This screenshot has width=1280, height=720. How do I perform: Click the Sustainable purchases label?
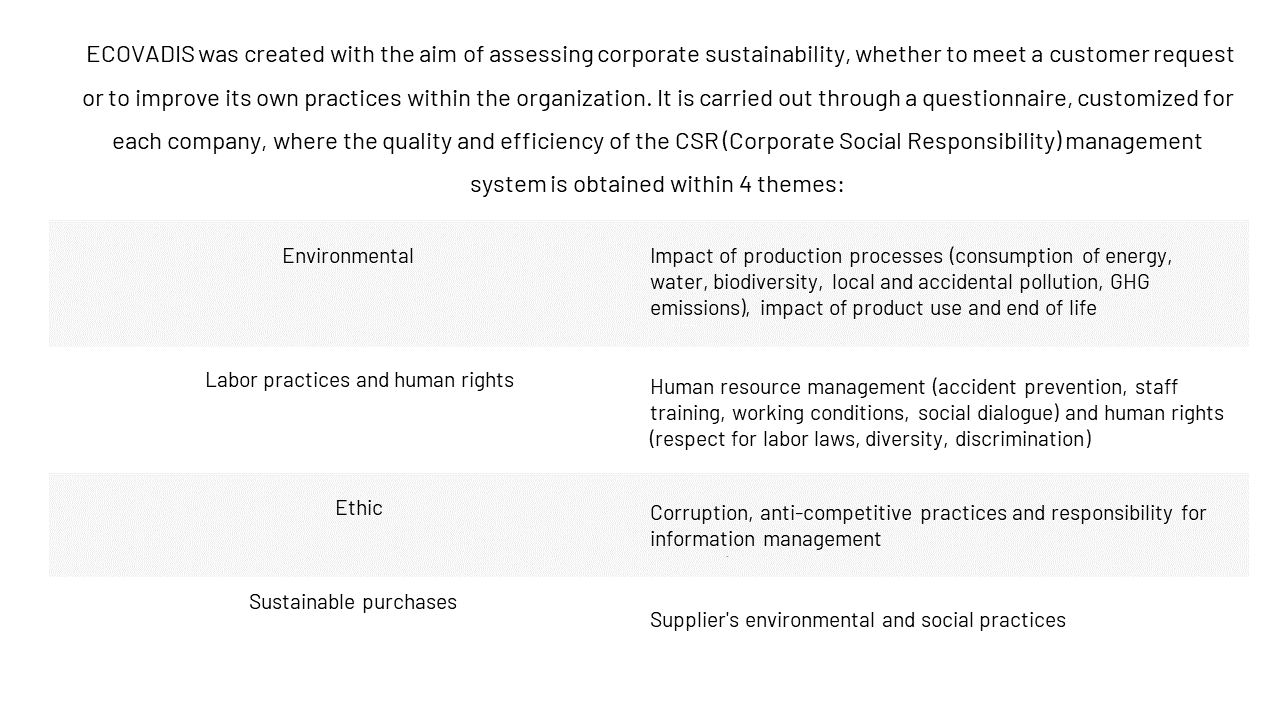tap(353, 602)
